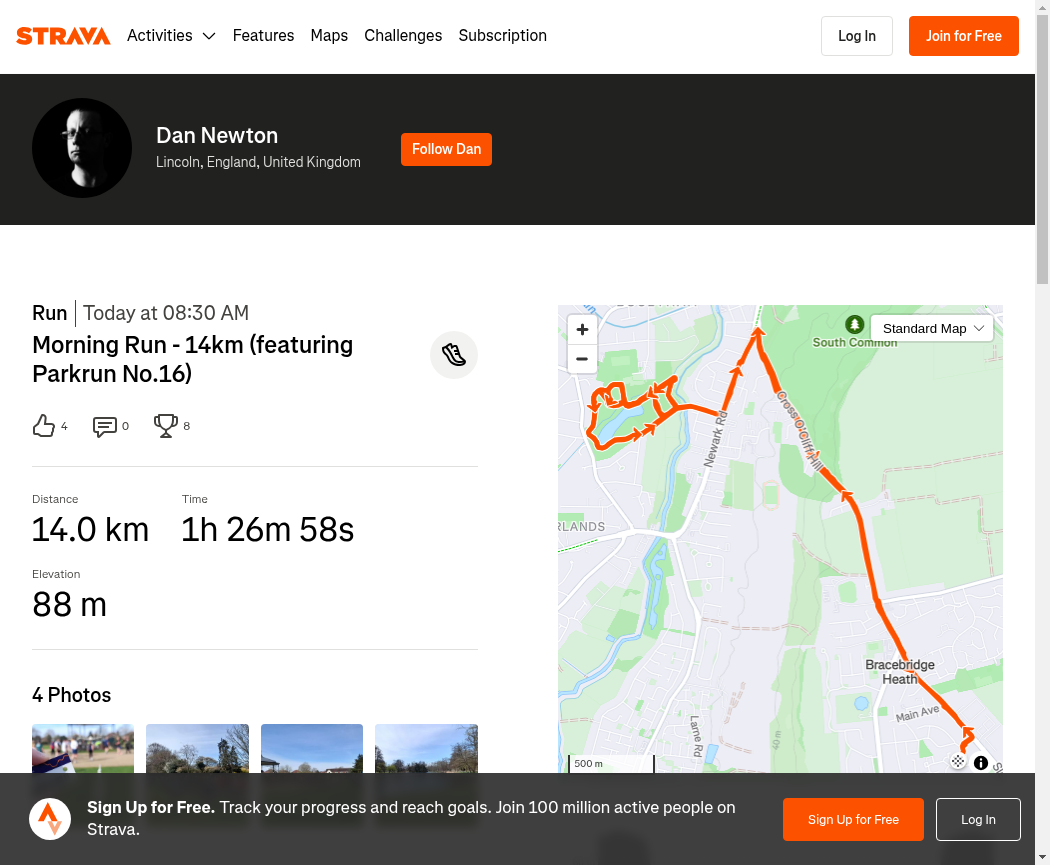Zoom in on the map
The height and width of the screenshot is (865, 1050).
click(x=582, y=329)
